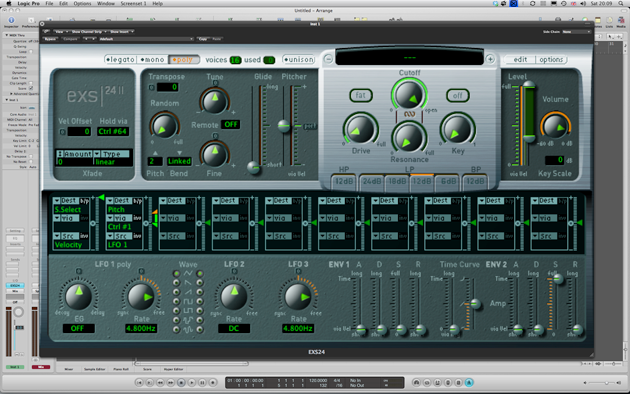Click the LFO 1 Rate 4.800Hz field
This screenshot has width=630, height=394.
(x=141, y=329)
